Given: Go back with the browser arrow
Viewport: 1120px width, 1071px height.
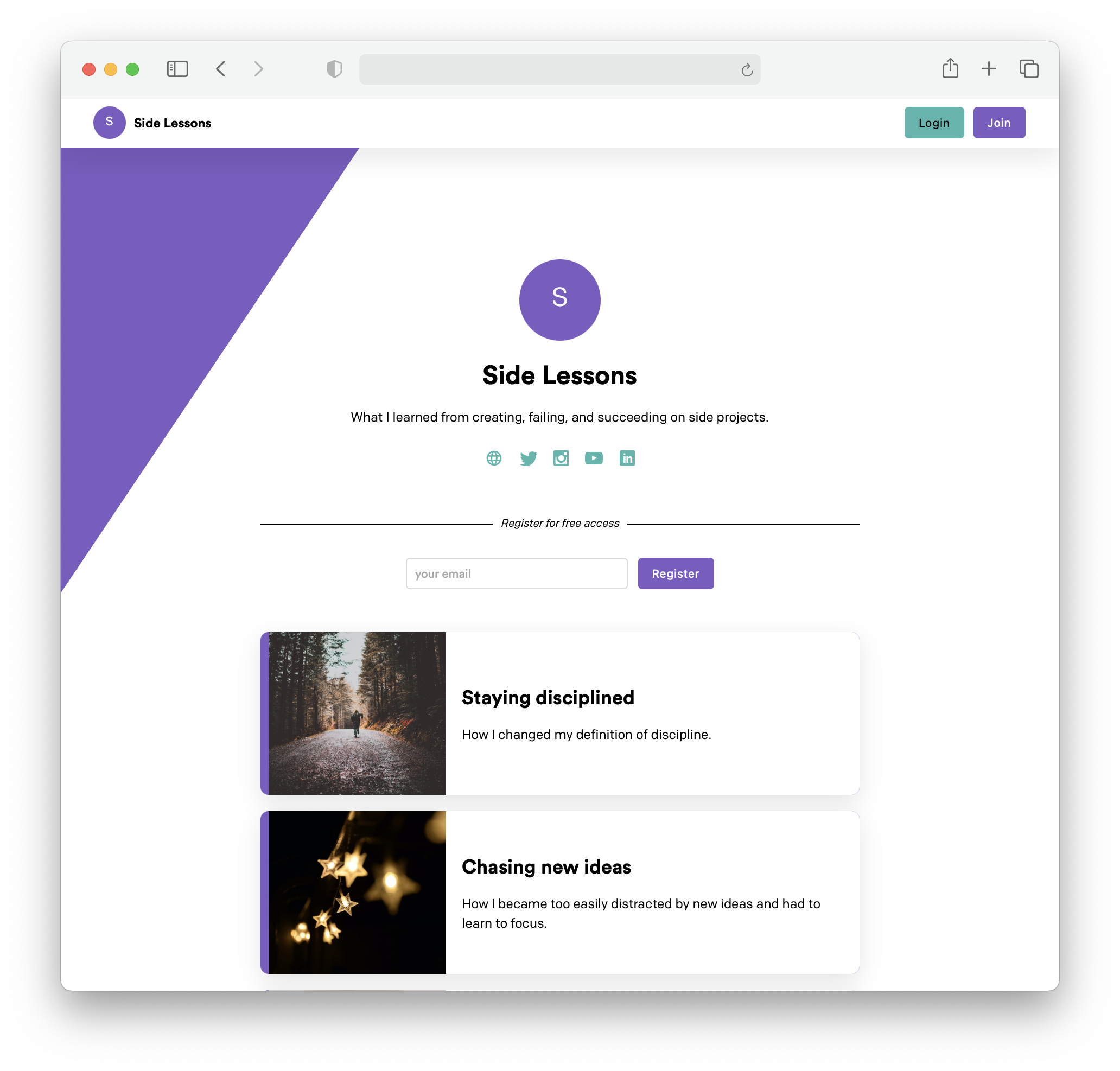Looking at the screenshot, I should pyautogui.click(x=221, y=69).
